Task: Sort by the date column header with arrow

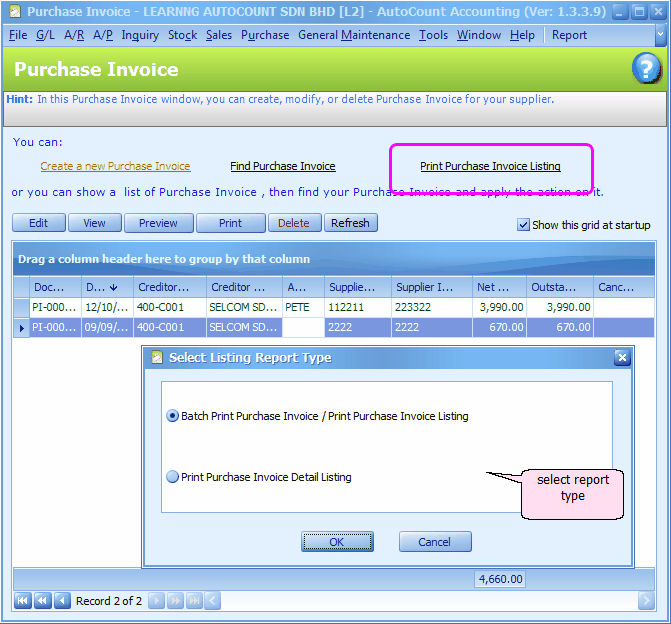Action: tap(107, 287)
